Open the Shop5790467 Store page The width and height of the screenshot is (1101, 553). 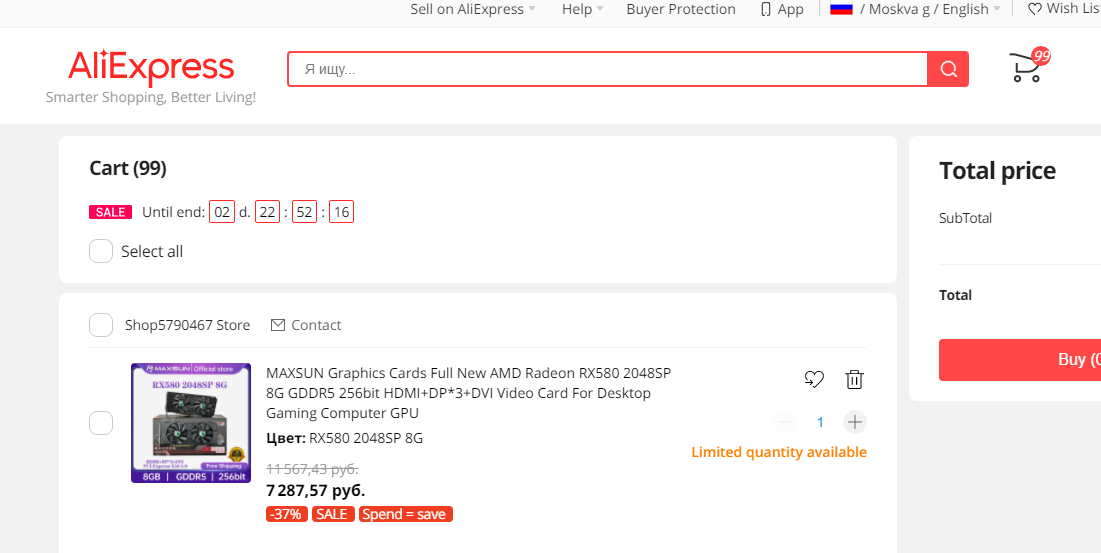(187, 325)
